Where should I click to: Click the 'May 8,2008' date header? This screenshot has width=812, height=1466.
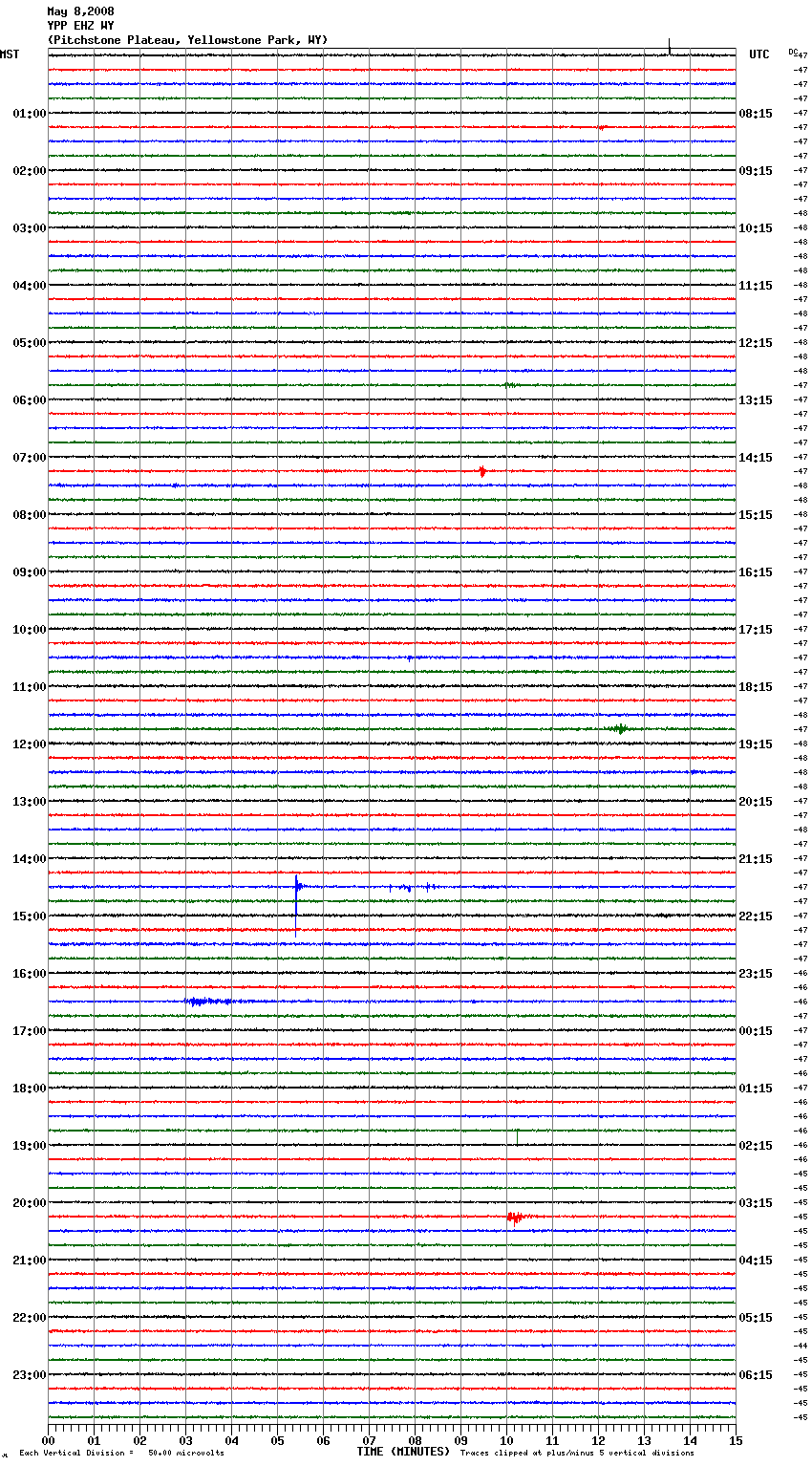80,11
